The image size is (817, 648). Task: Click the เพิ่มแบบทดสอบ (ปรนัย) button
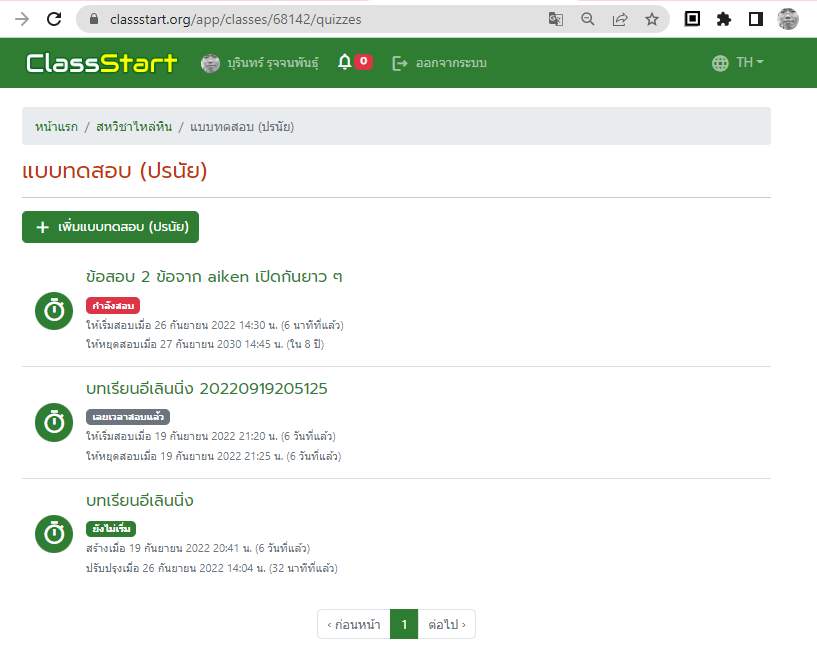tap(111, 227)
